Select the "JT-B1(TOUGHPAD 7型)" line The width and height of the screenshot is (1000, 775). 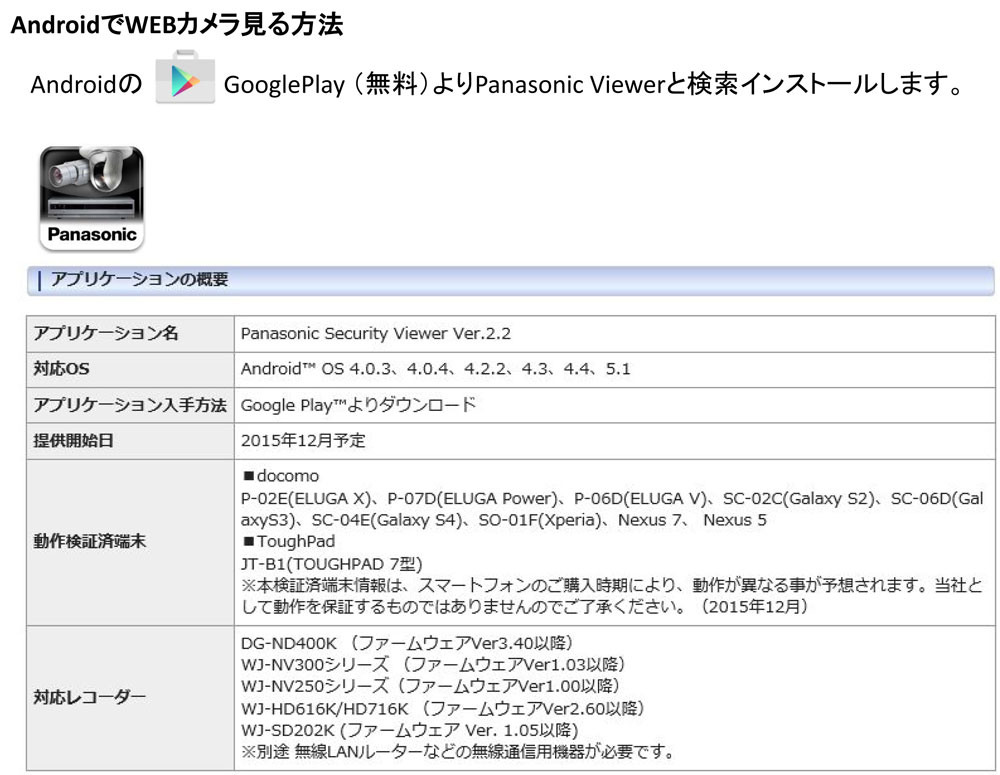click(x=332, y=564)
